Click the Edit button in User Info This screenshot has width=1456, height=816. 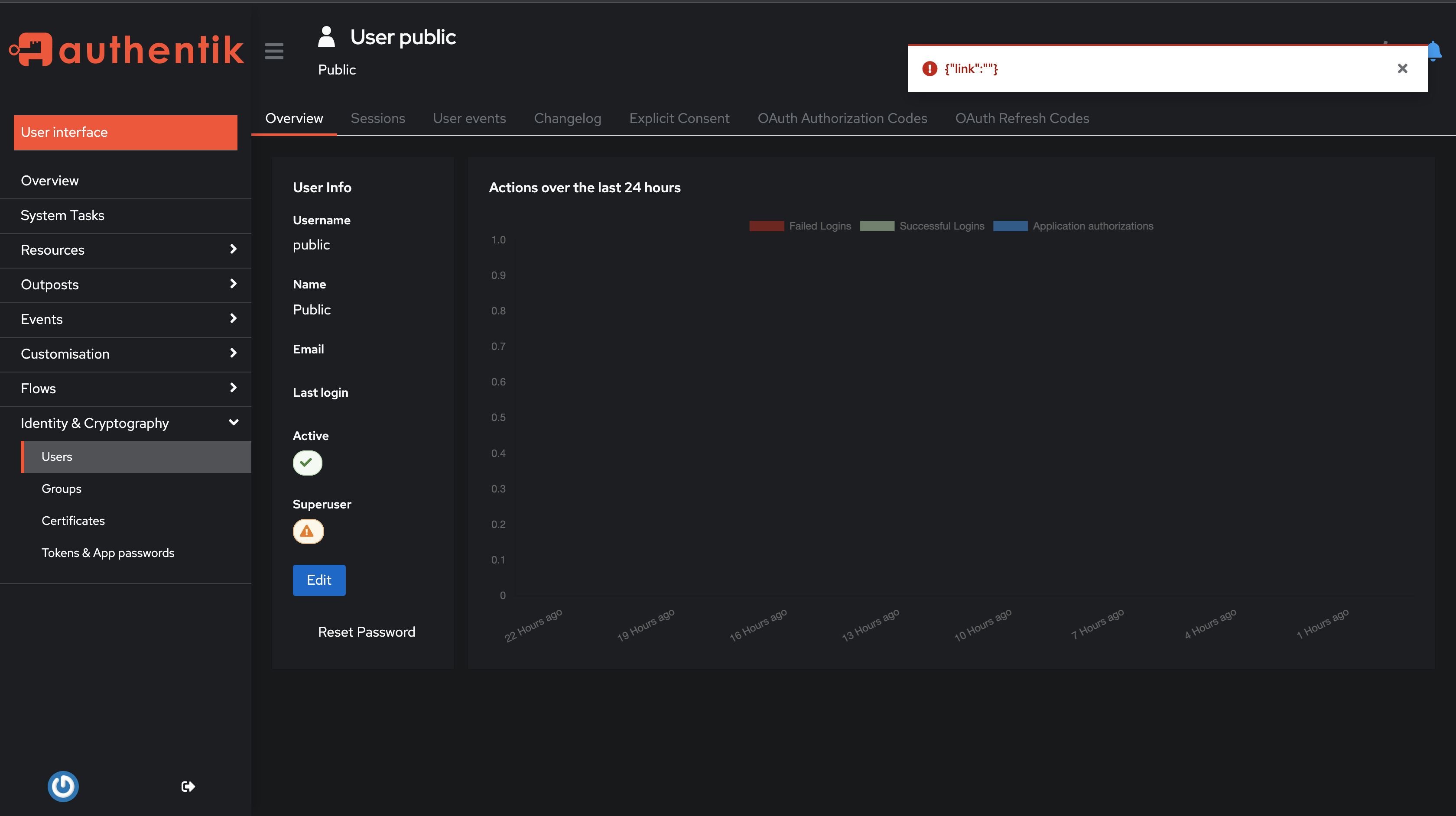pyautogui.click(x=319, y=580)
